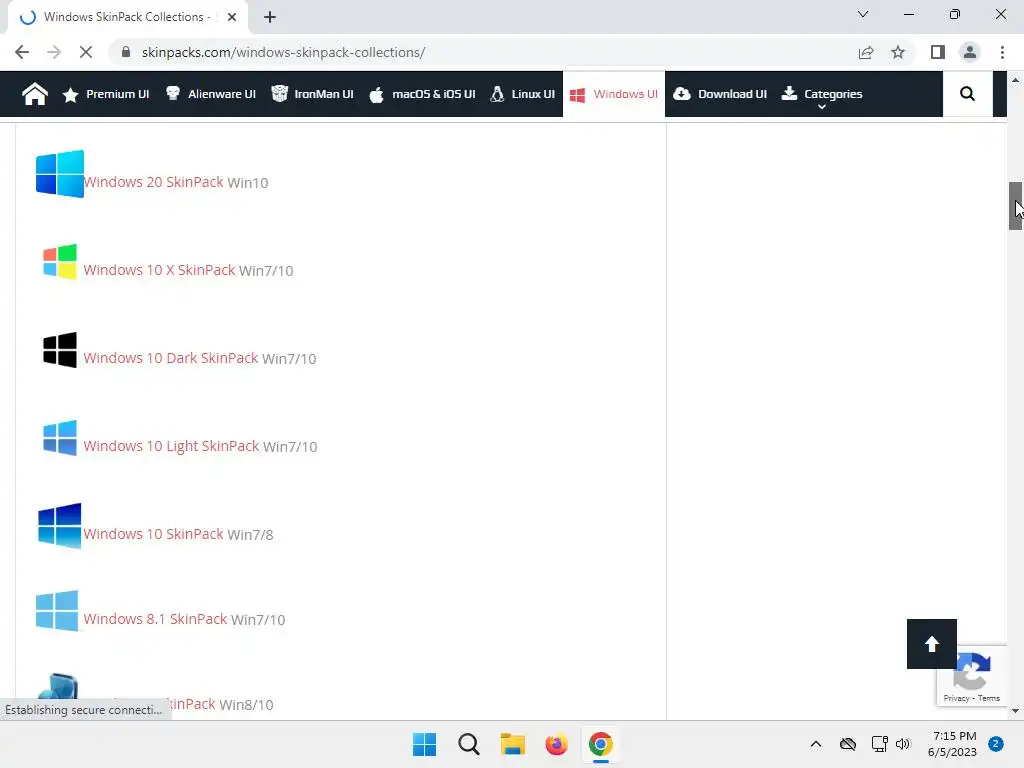Click the Windows 10 Light logo

pyautogui.click(x=59, y=438)
